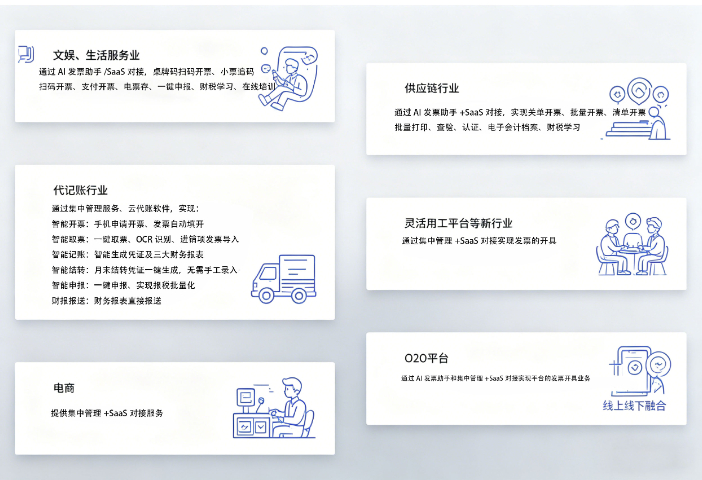Click the 智能结转：月末结转凭证 line

coord(144,270)
